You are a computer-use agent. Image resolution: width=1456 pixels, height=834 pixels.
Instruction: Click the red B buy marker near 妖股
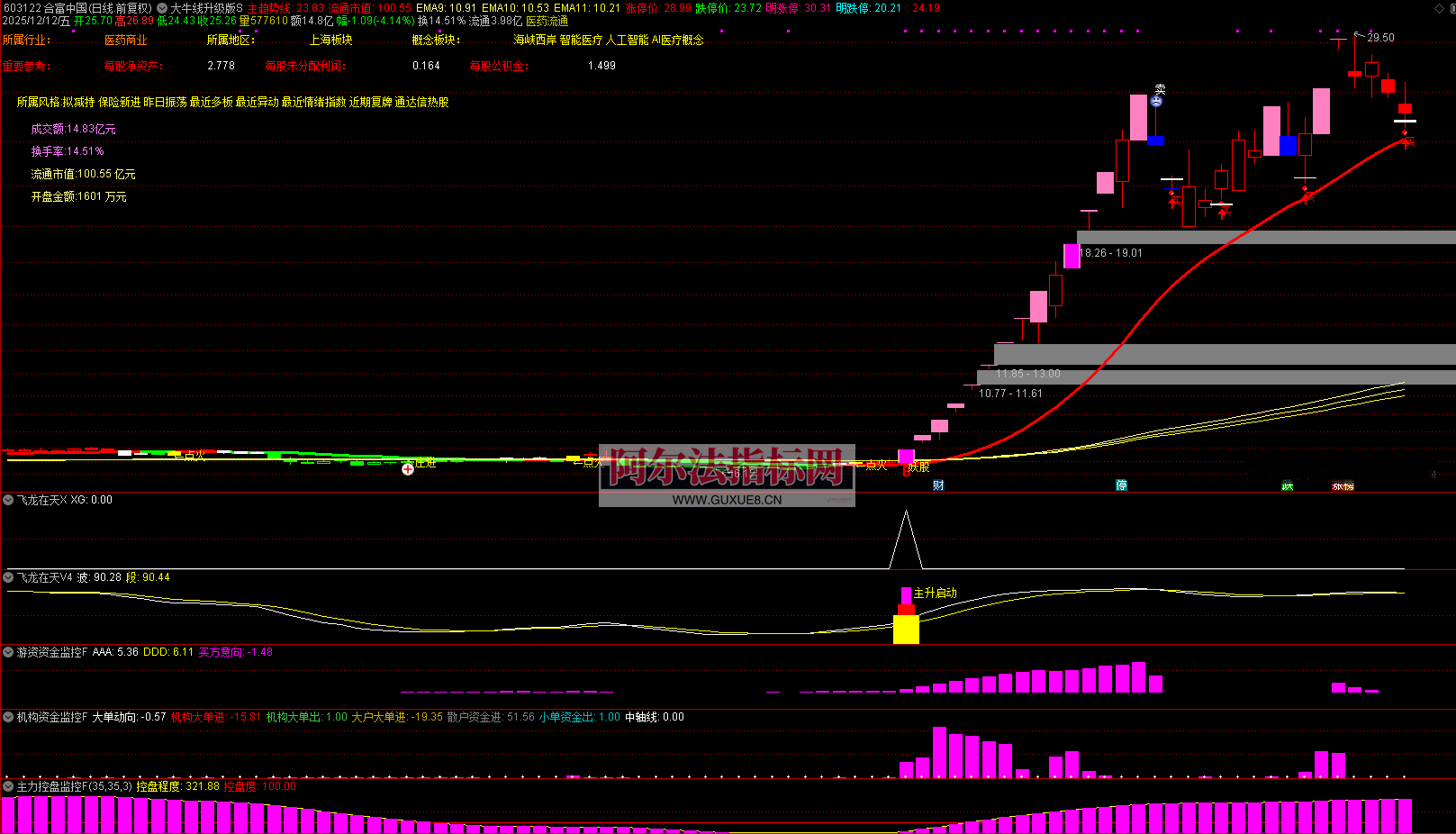pos(906,469)
